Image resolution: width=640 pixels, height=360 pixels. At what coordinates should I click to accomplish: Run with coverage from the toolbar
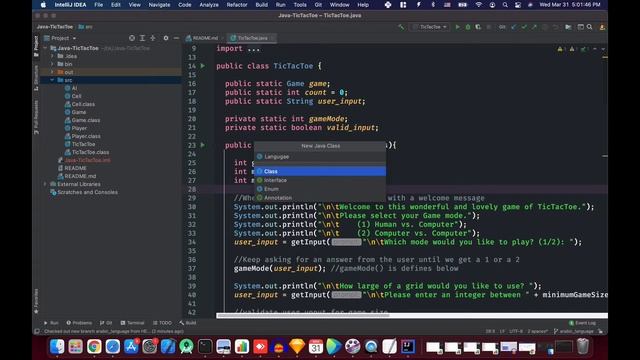(478, 27)
